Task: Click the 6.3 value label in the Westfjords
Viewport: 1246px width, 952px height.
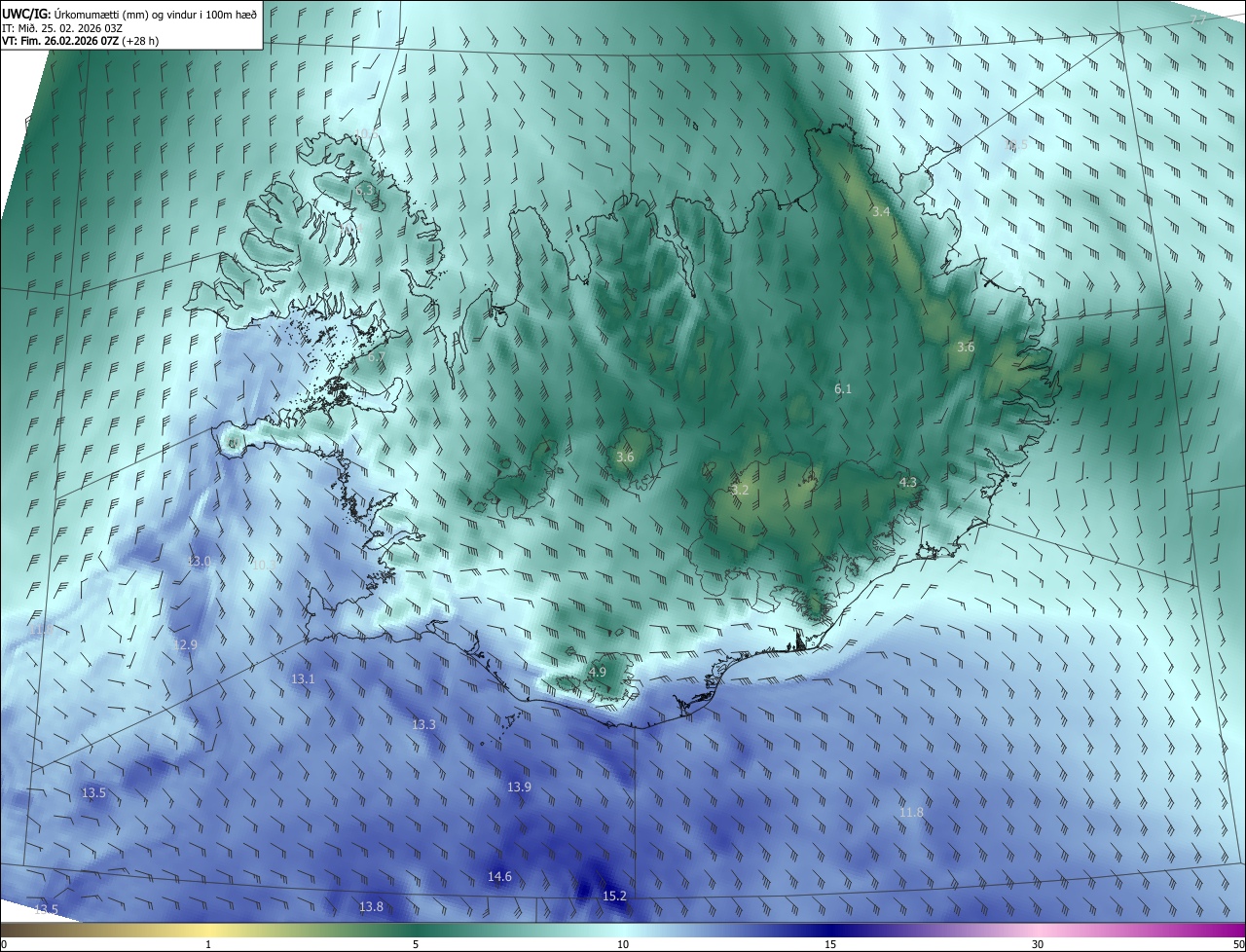Action: pyautogui.click(x=364, y=192)
